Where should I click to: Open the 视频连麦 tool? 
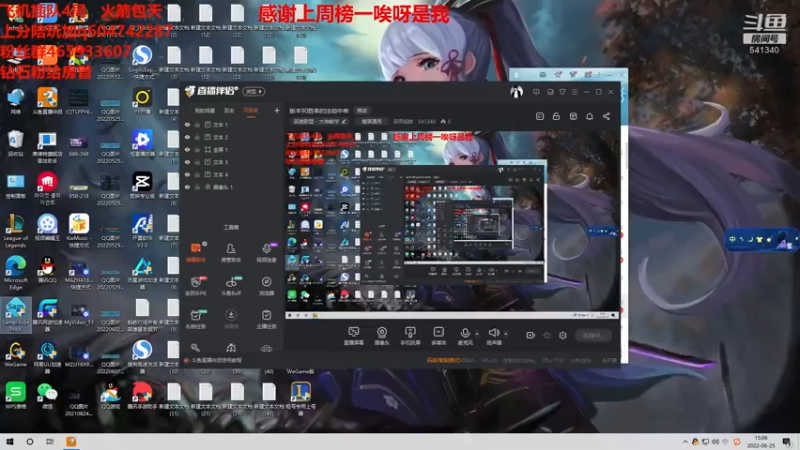point(266,252)
